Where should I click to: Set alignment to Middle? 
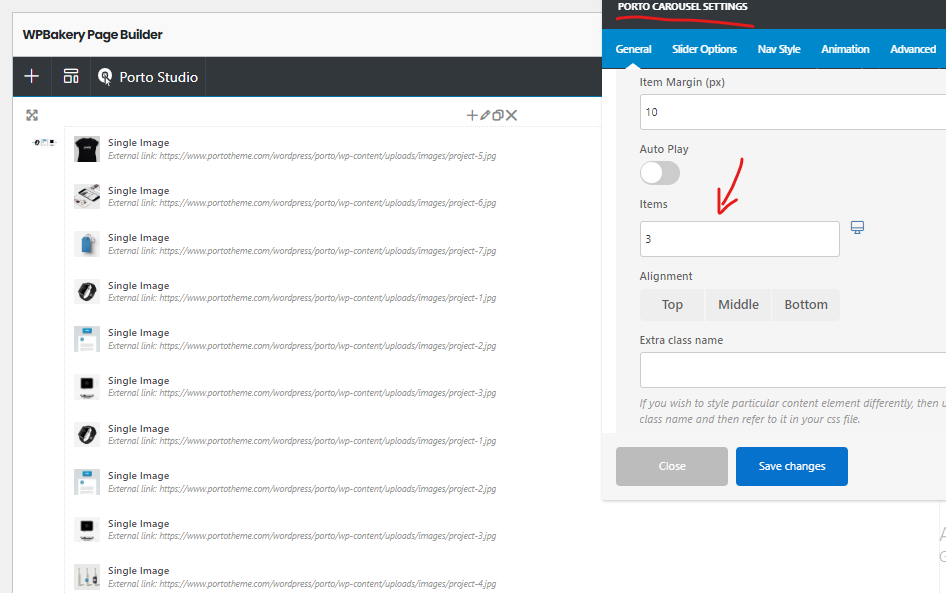(x=738, y=305)
